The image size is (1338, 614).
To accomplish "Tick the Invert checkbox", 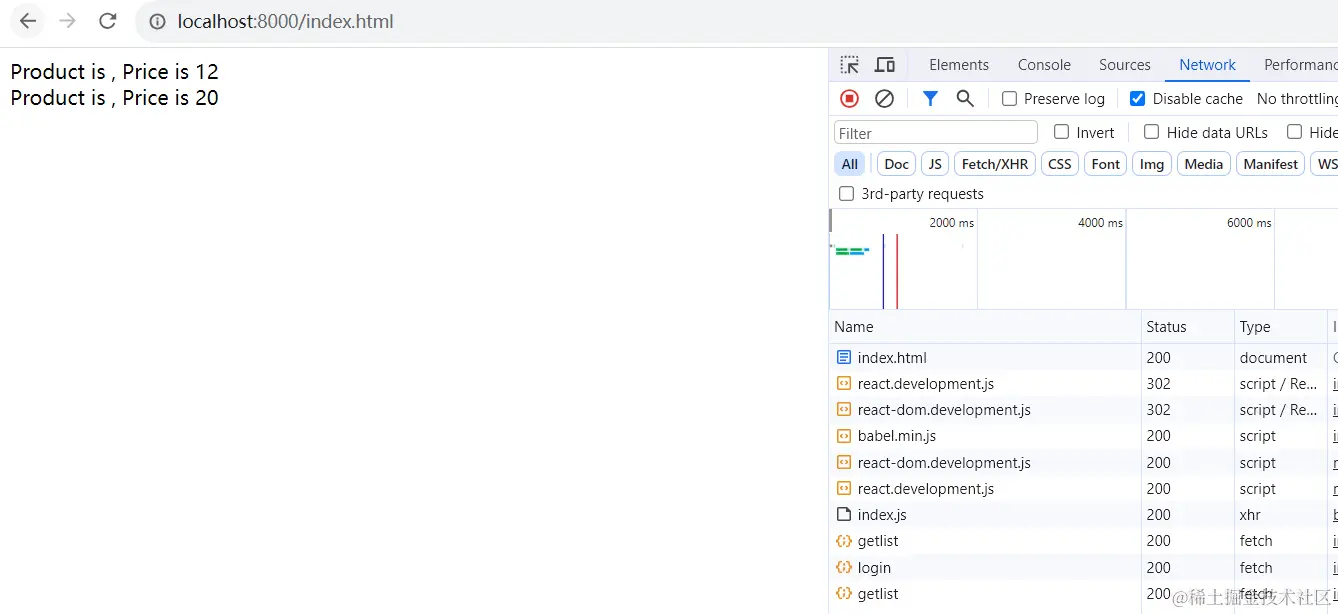I will (x=1061, y=132).
